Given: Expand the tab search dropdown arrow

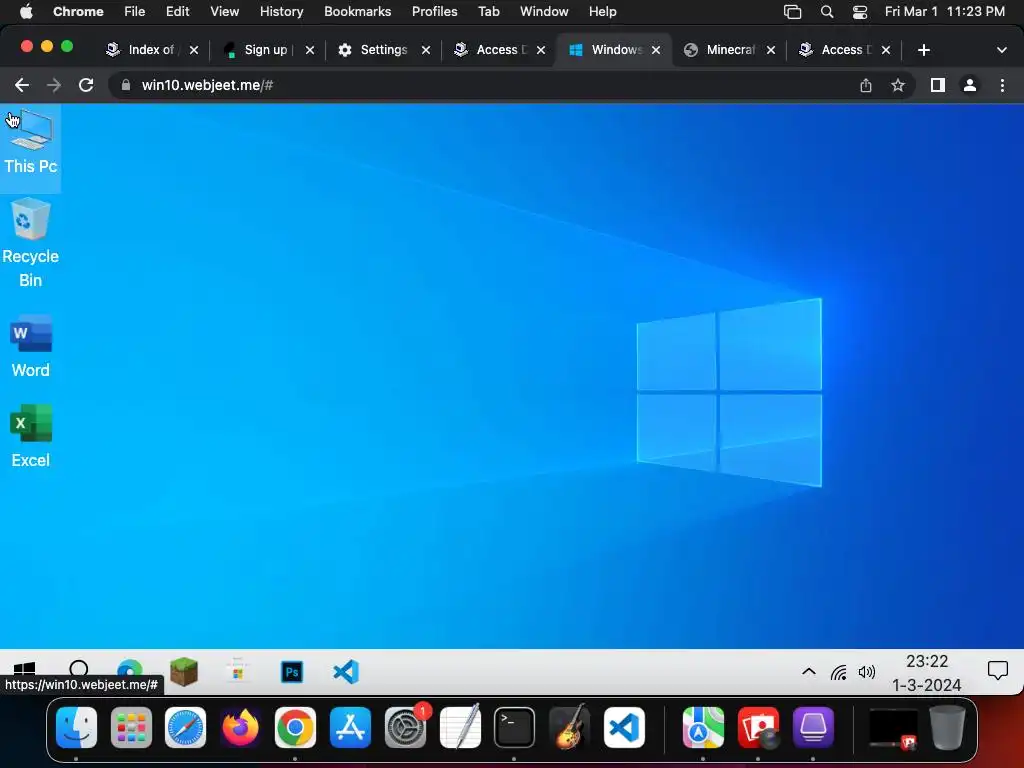Looking at the screenshot, I should coord(1001,50).
